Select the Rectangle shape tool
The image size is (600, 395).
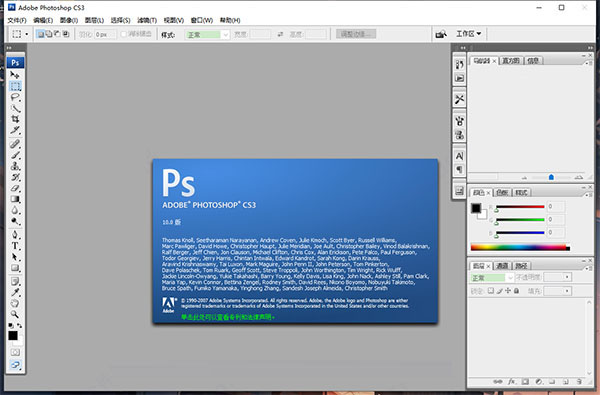point(15,268)
